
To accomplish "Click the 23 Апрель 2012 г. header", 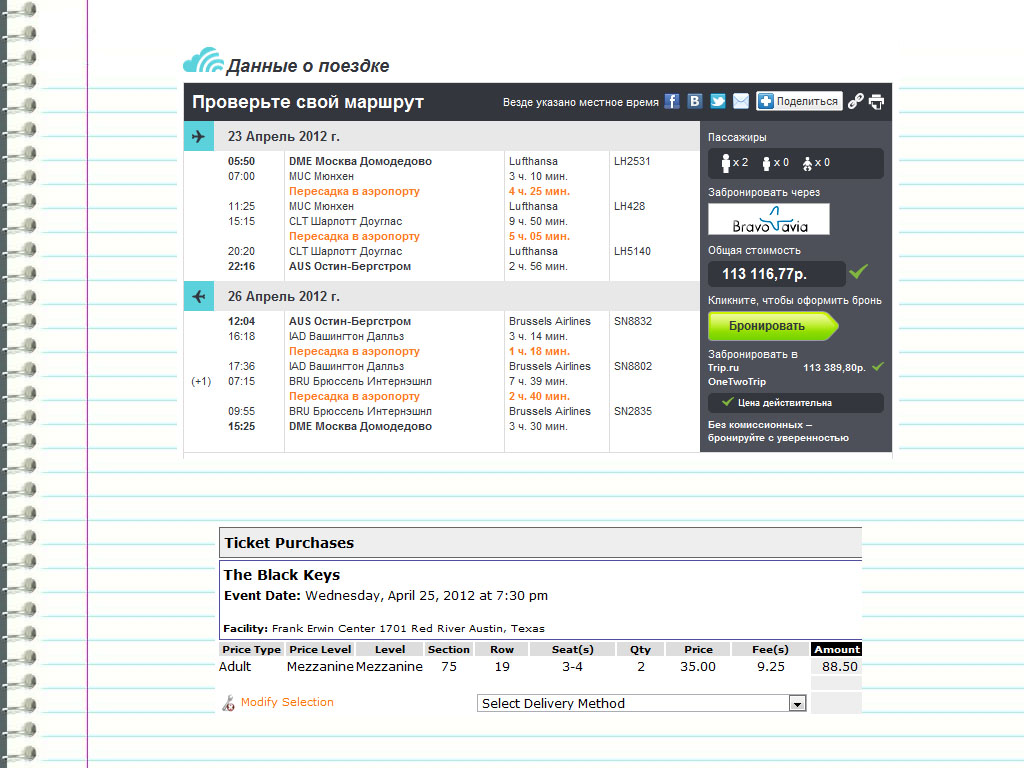I will pyautogui.click(x=283, y=136).
